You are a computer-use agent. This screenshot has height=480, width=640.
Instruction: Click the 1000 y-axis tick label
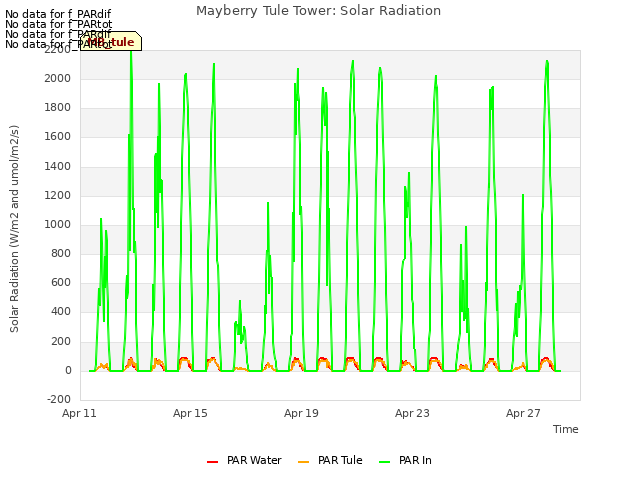click(x=58, y=224)
